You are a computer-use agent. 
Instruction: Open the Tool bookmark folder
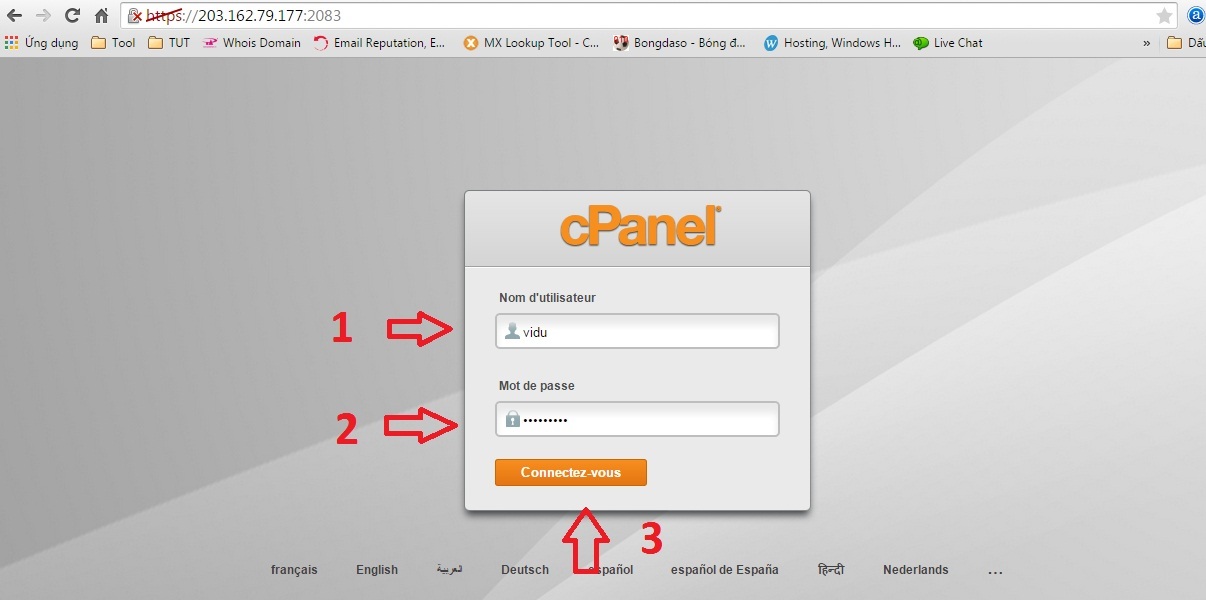click(113, 43)
